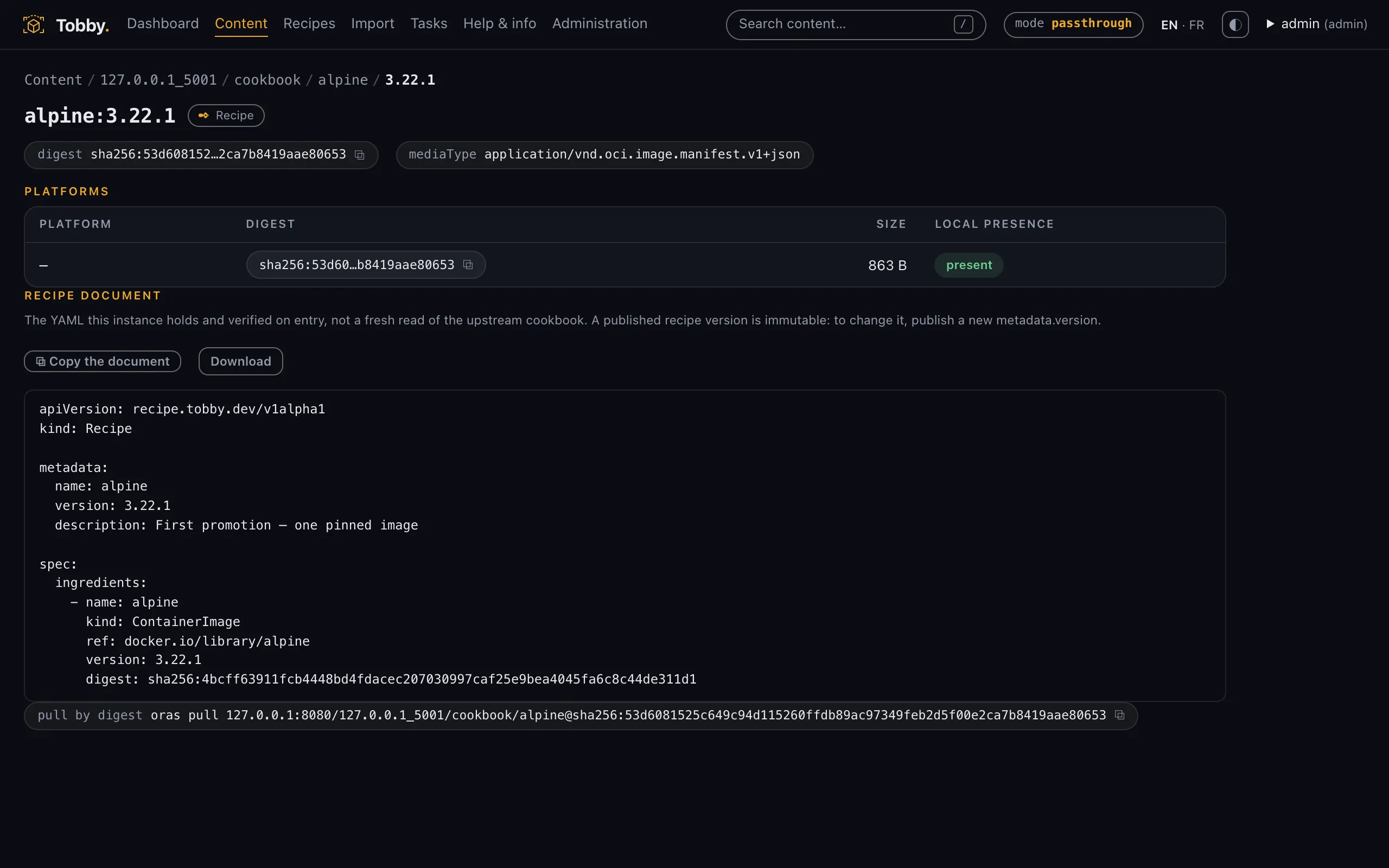
Task: Click the description line in YAML
Action: click(237, 525)
